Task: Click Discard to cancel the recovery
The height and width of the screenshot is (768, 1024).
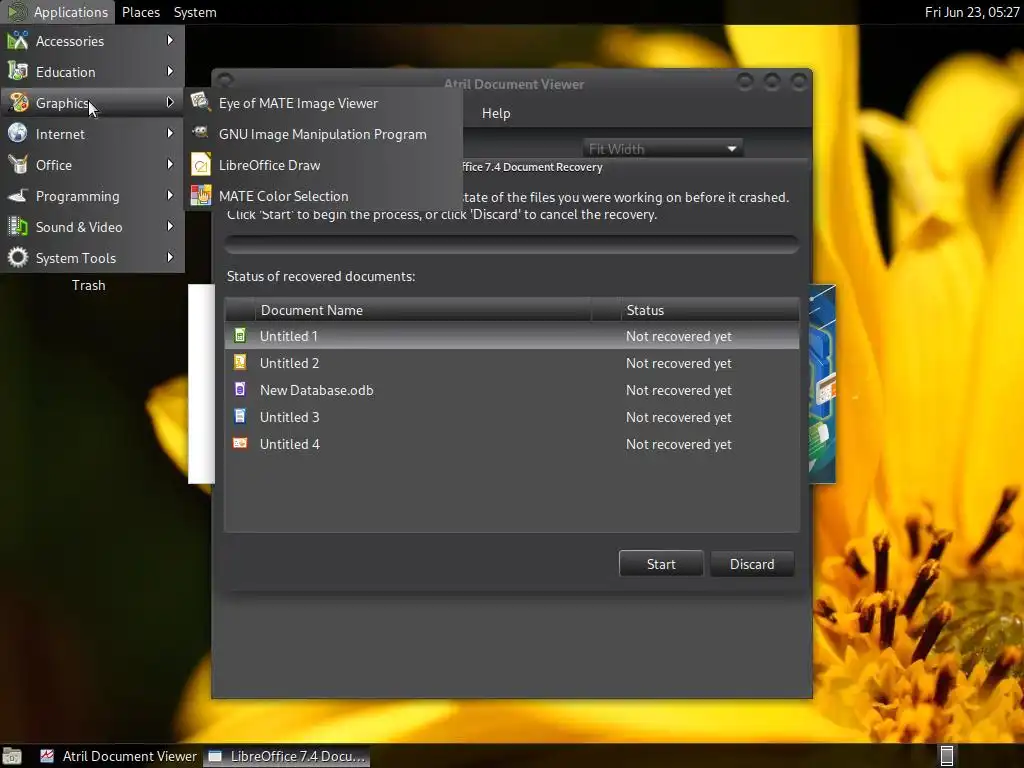Action: coord(752,564)
